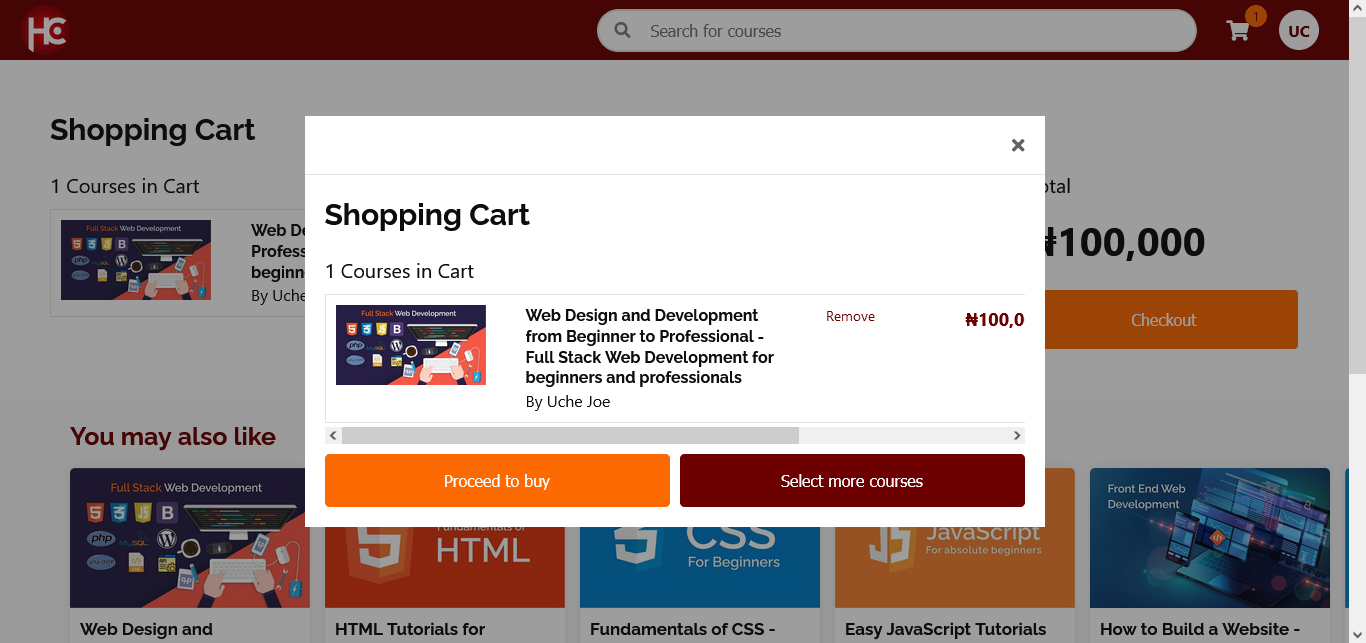
Task: Click the Select more courses button
Action: [852, 481]
